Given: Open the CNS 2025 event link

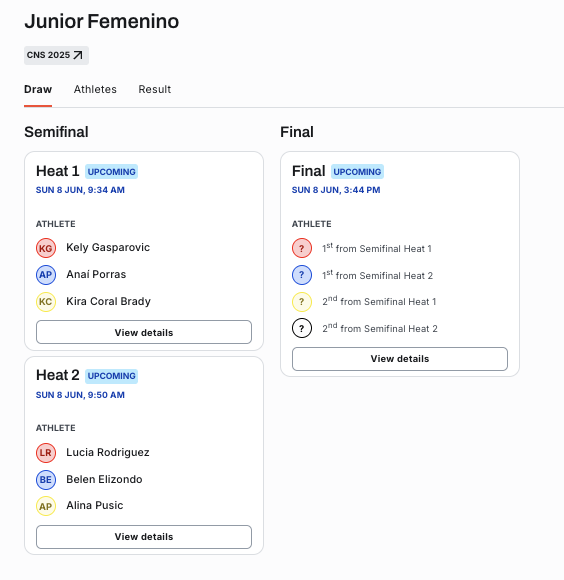Looking at the screenshot, I should [56, 55].
